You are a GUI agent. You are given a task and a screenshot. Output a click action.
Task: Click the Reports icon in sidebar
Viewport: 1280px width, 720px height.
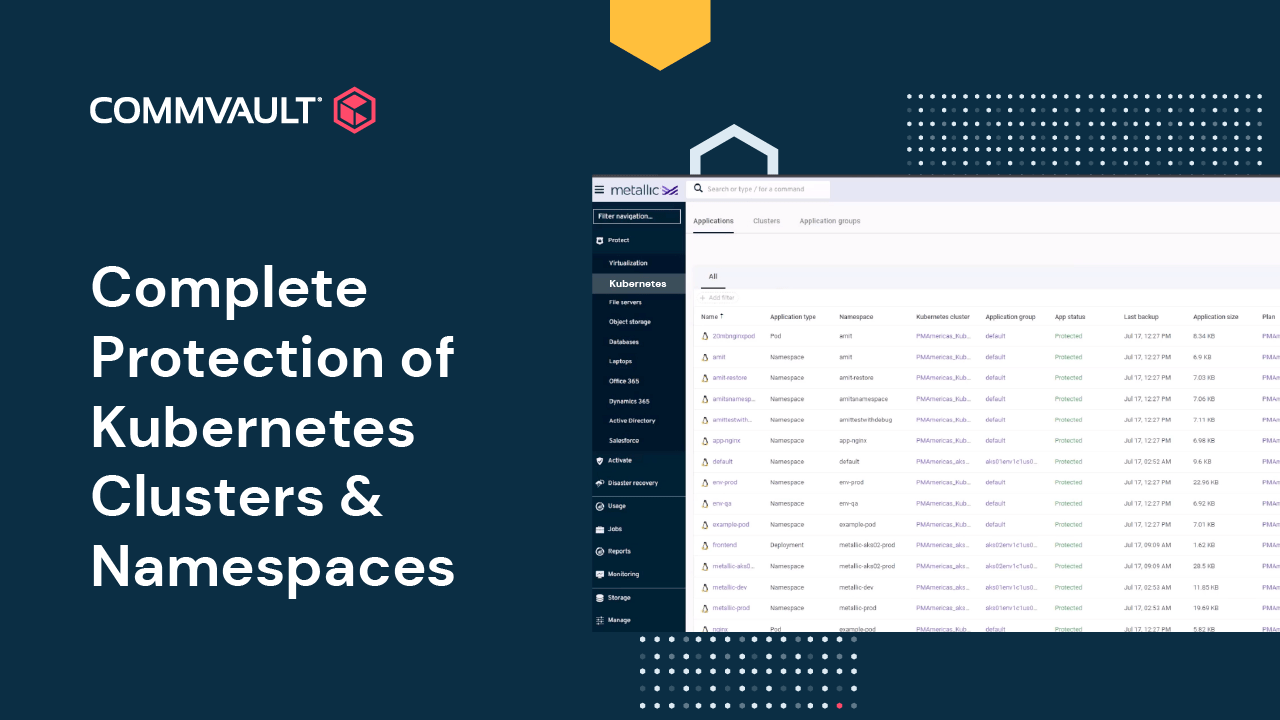(600, 552)
